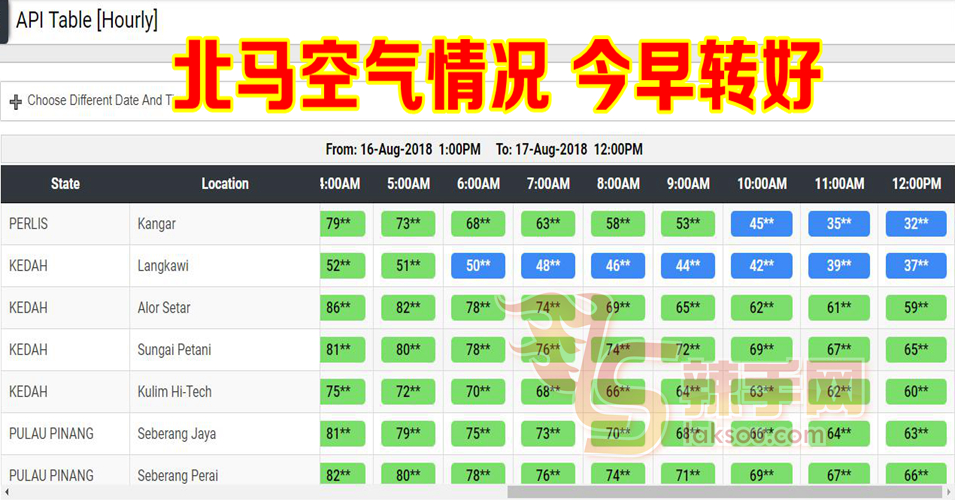955x500 pixels.
Task: Click the Location column header
Action: 225,184
